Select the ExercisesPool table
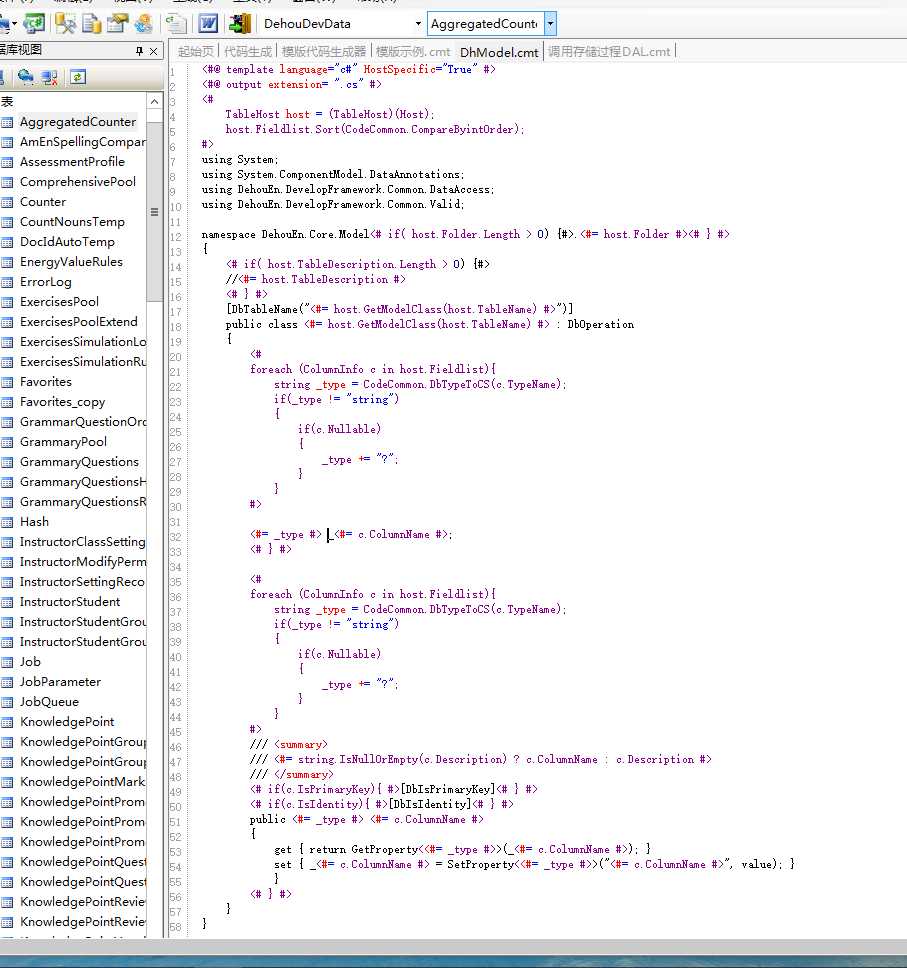 tap(59, 302)
